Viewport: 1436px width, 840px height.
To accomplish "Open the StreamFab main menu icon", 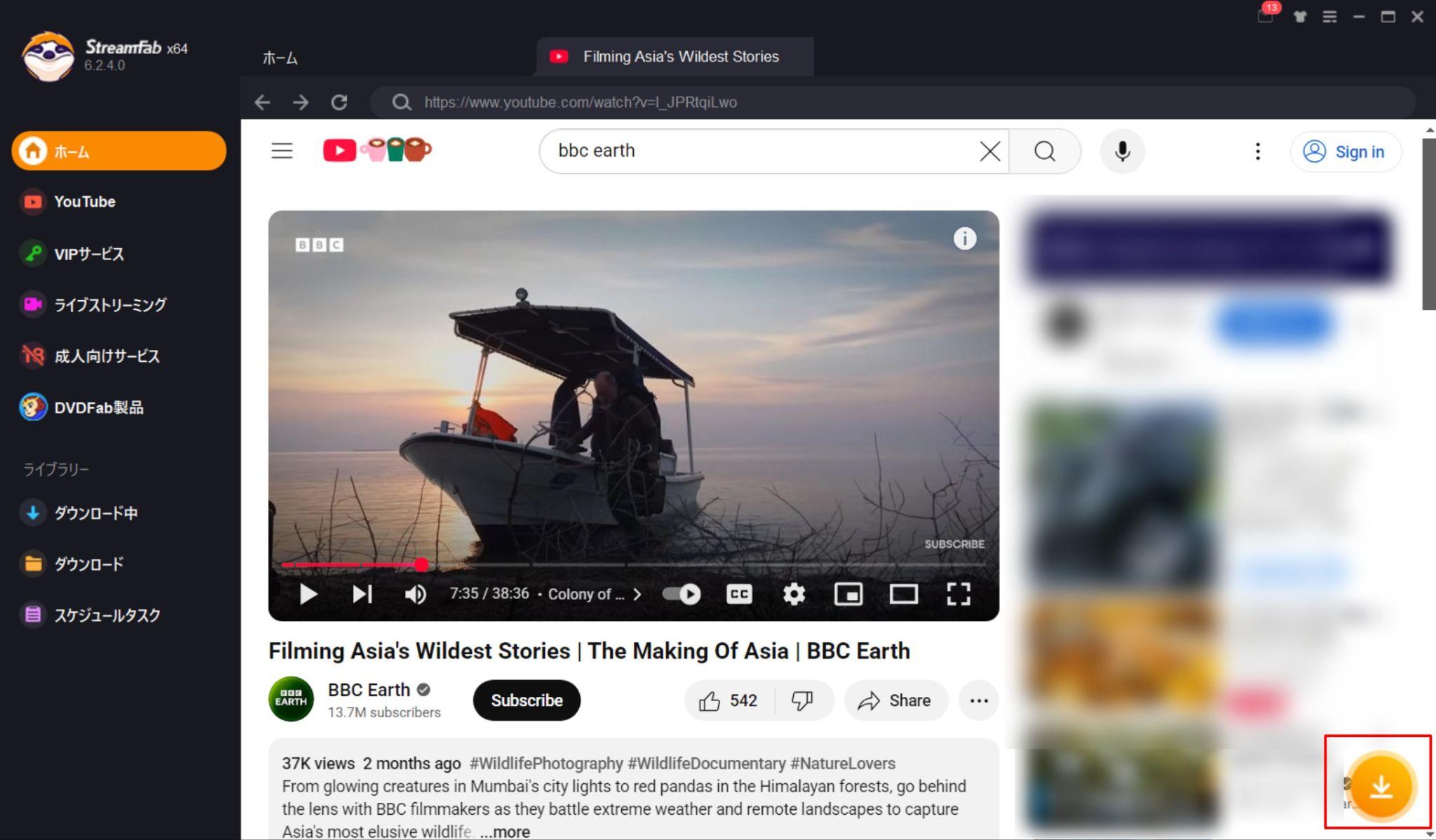I will tap(1329, 17).
